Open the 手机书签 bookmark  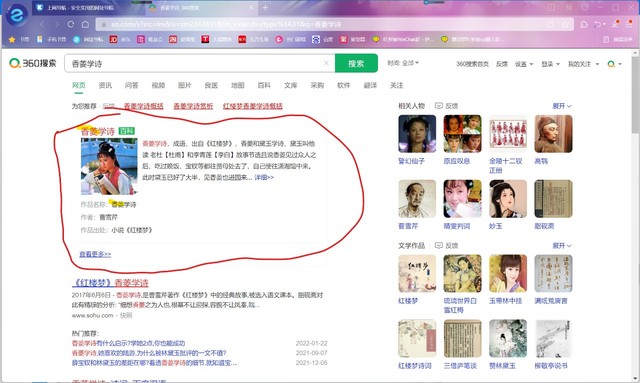tap(51, 39)
